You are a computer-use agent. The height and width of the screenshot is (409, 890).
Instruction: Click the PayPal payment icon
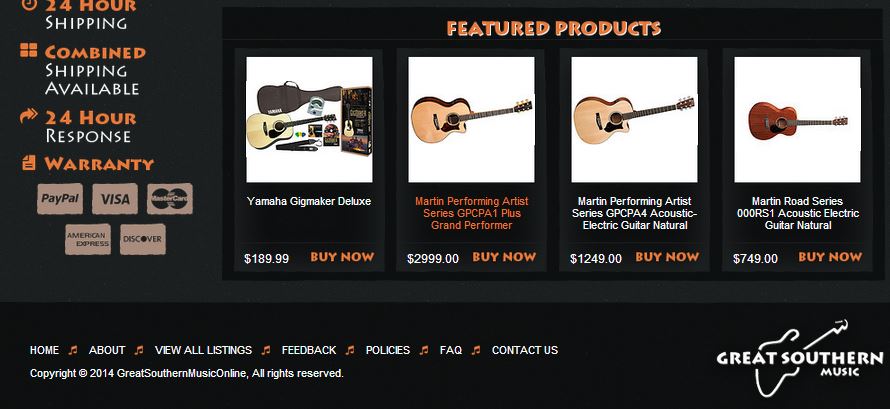pyautogui.click(x=60, y=199)
